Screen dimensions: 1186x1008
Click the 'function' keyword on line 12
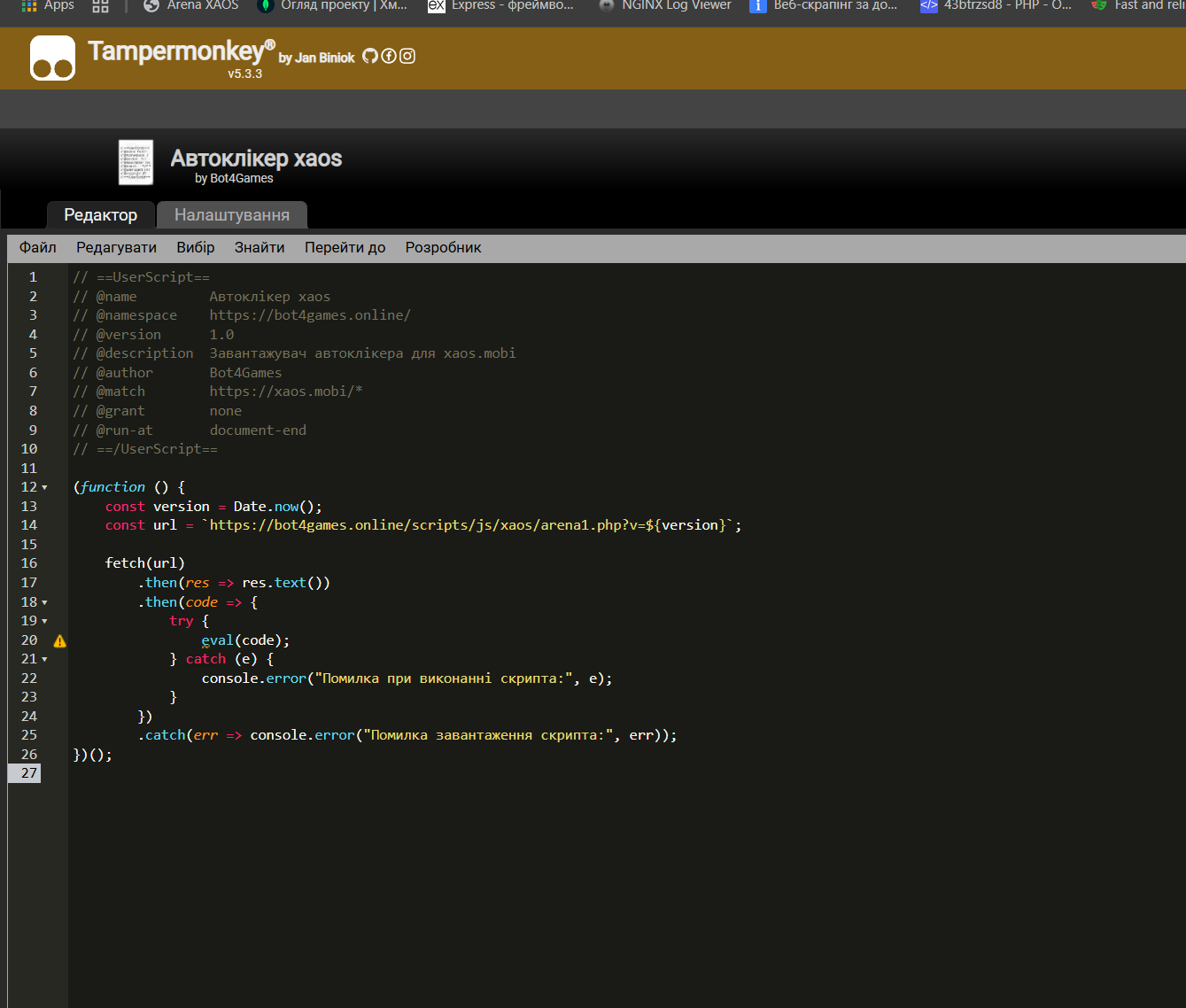pos(112,487)
